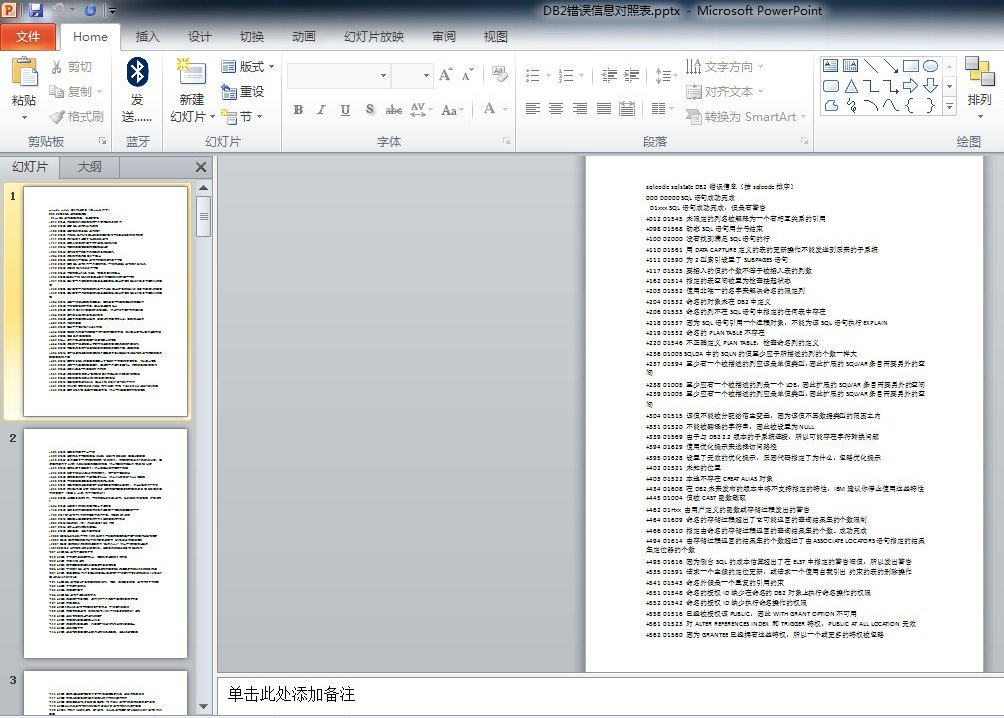Screen dimensions: 1004x718
Task: Click the Bluetooth send icon
Action: (137, 72)
